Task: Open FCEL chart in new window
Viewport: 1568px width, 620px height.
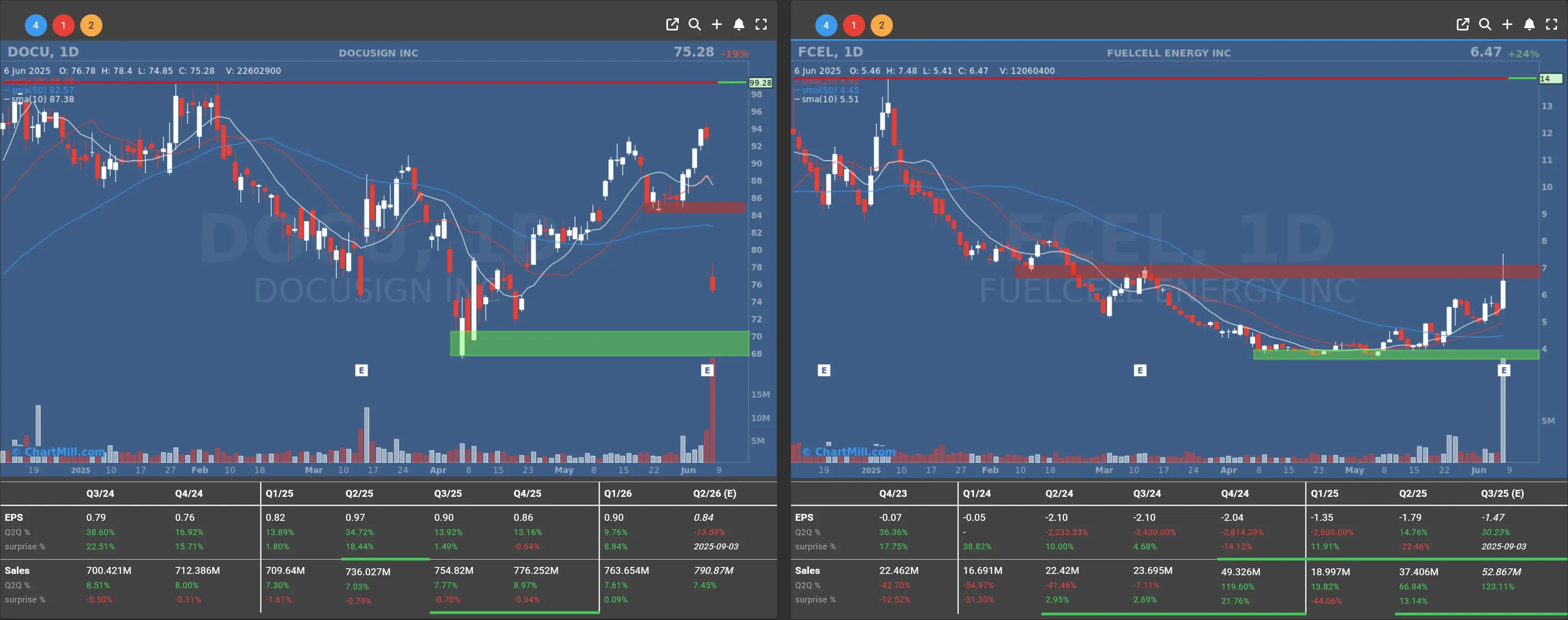Action: coord(1463,24)
